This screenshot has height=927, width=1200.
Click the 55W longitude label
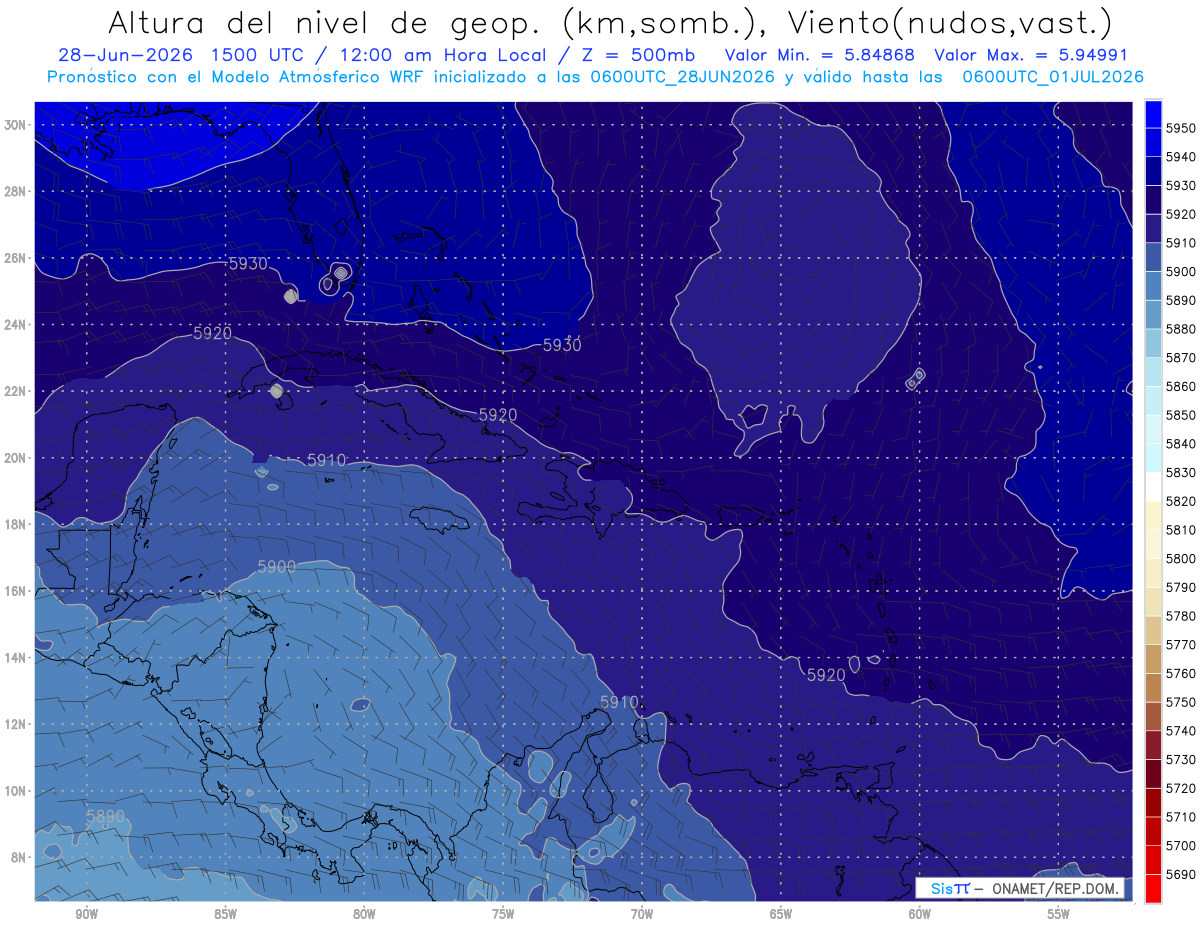1059,915
